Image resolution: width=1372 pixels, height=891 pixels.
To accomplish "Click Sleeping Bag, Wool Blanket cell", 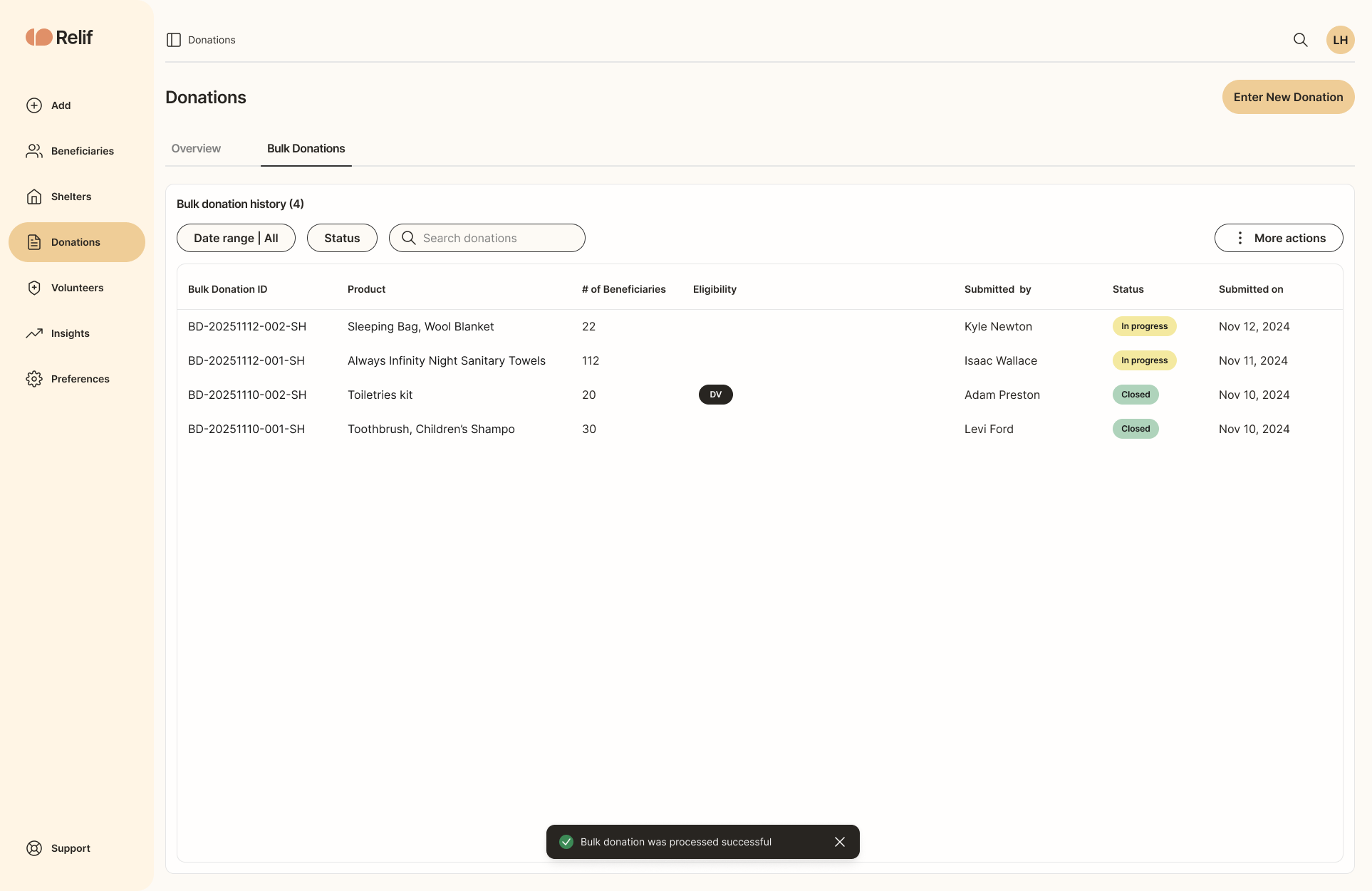I will [421, 326].
